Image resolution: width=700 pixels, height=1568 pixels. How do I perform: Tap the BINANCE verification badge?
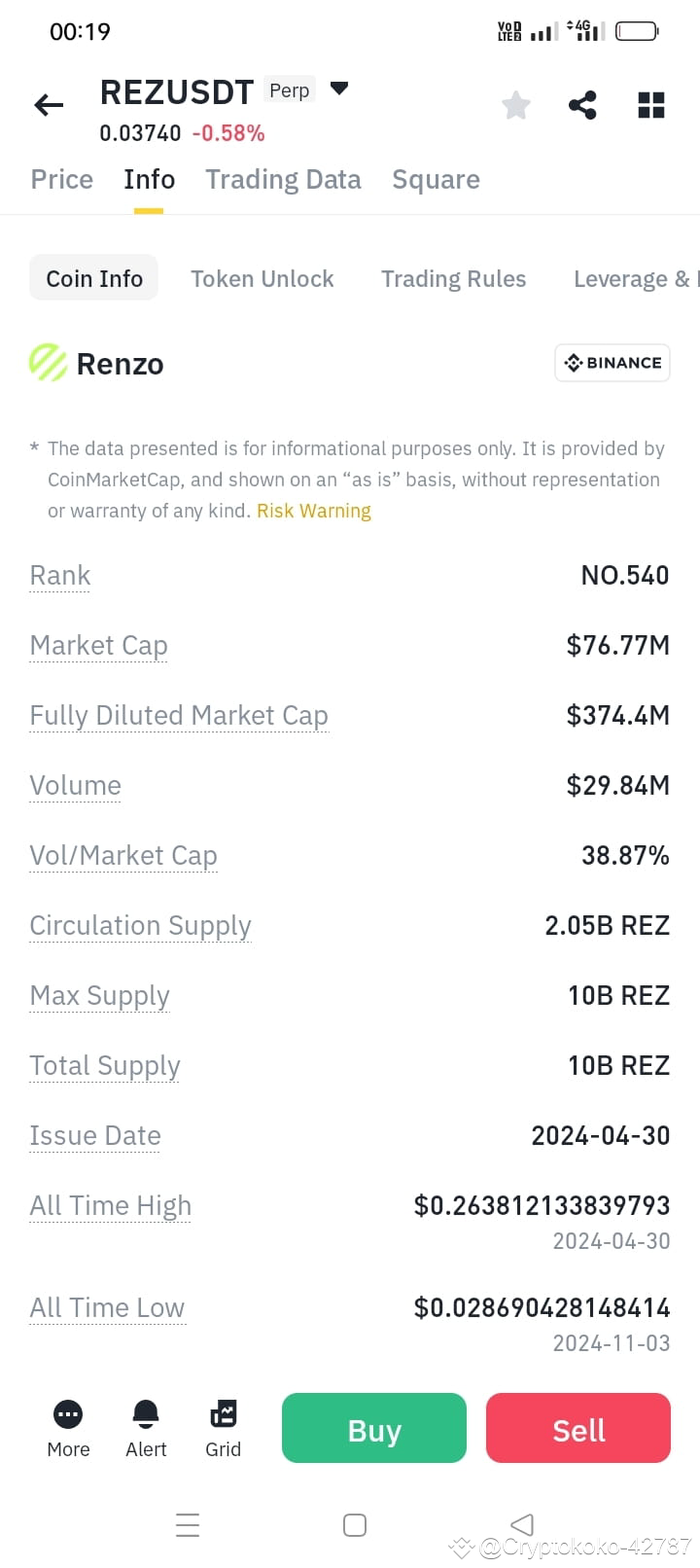[612, 362]
